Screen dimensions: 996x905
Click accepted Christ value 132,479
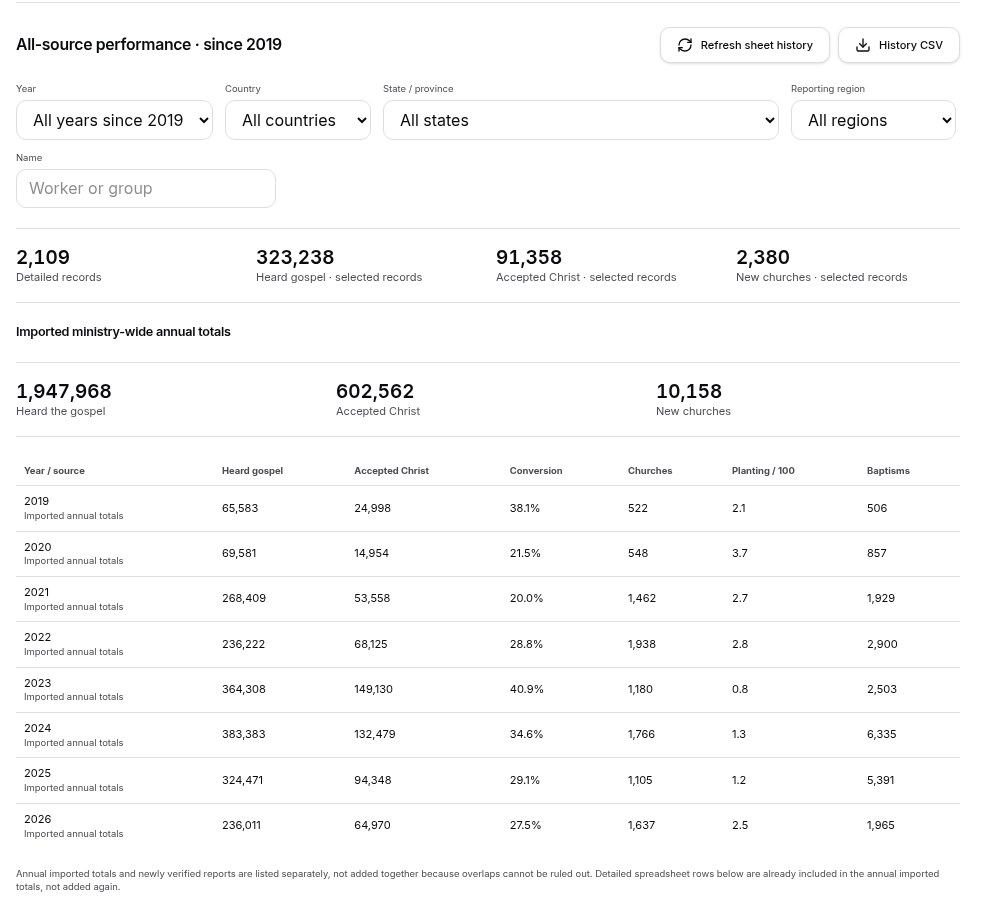tap(375, 734)
